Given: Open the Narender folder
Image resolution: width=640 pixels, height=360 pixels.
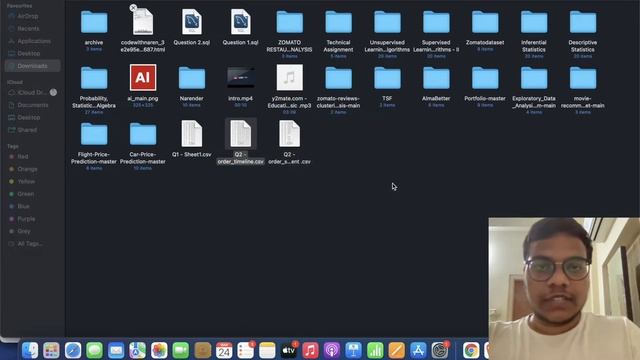Looking at the screenshot, I should pos(191,78).
